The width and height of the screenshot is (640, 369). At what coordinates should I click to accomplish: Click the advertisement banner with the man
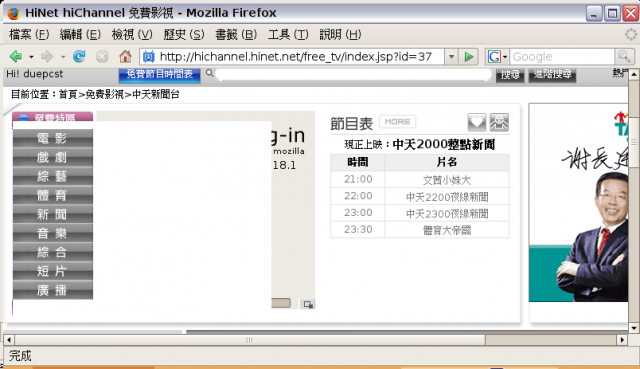pos(578,203)
